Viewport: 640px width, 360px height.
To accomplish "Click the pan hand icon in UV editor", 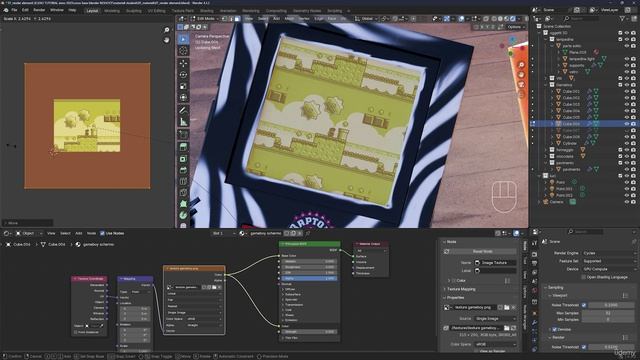I will pos(167,40).
